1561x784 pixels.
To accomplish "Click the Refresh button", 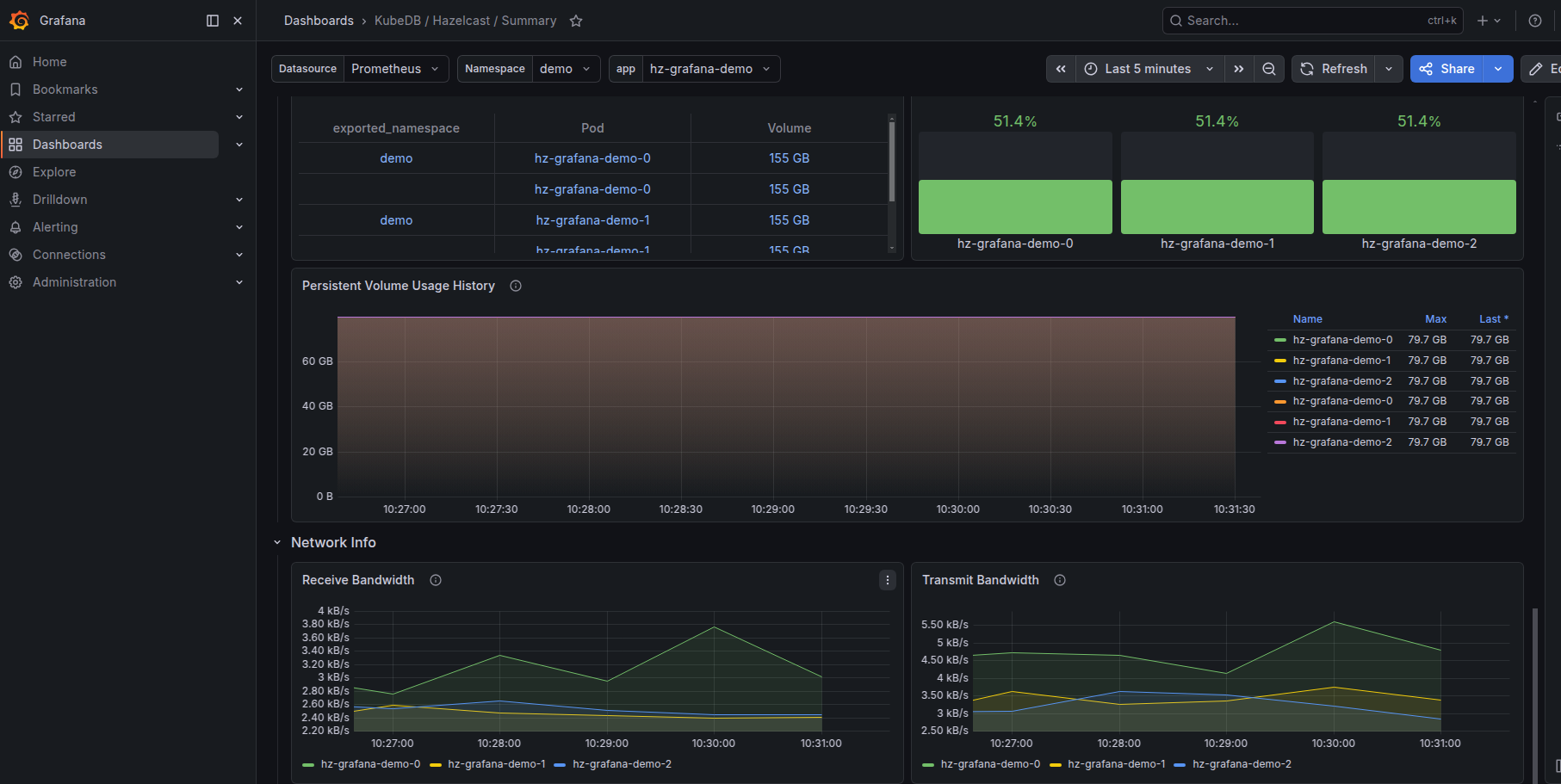I will [x=1334, y=69].
